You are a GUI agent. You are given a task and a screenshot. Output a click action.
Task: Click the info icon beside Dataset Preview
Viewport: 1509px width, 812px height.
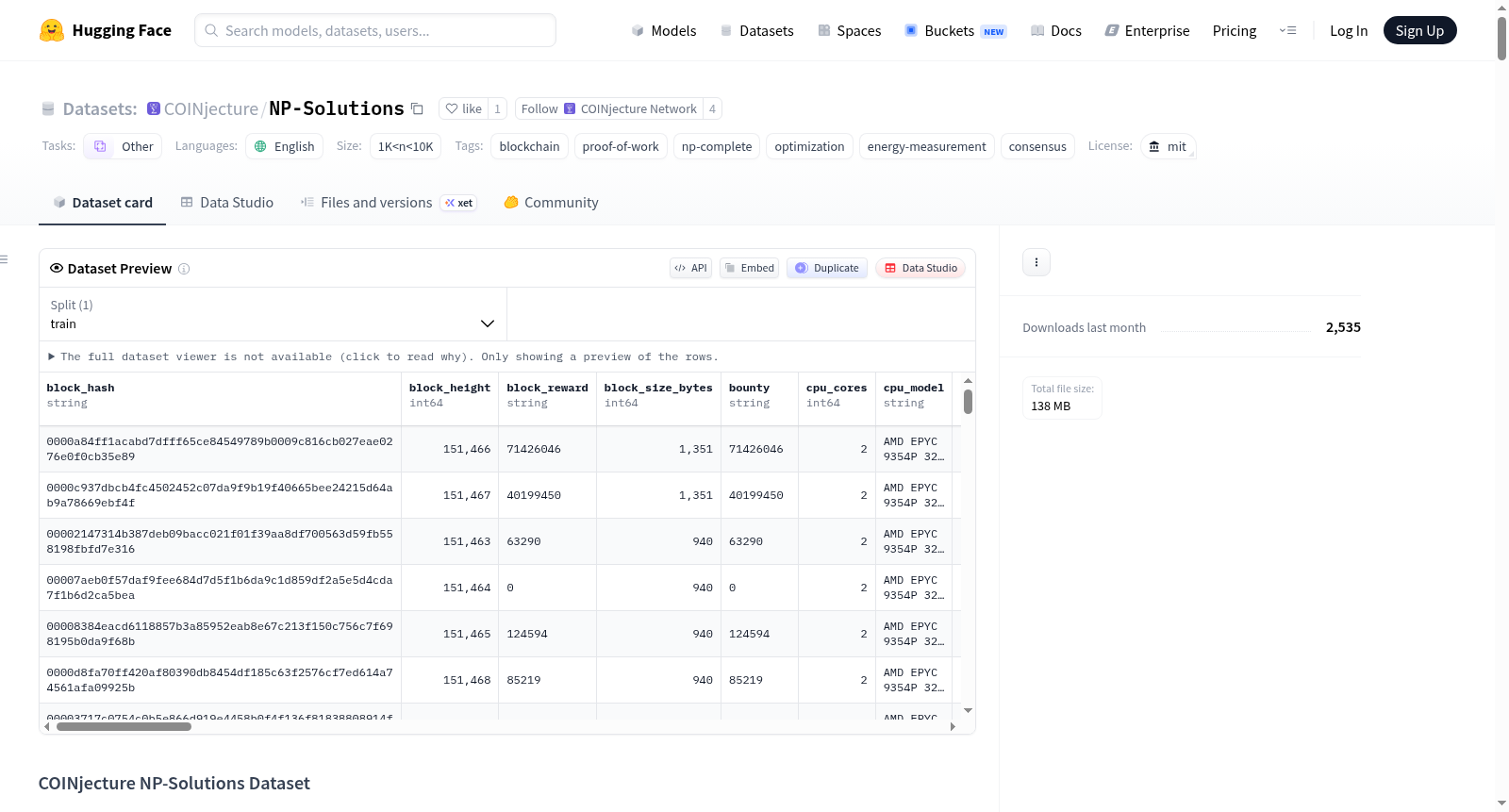[184, 269]
